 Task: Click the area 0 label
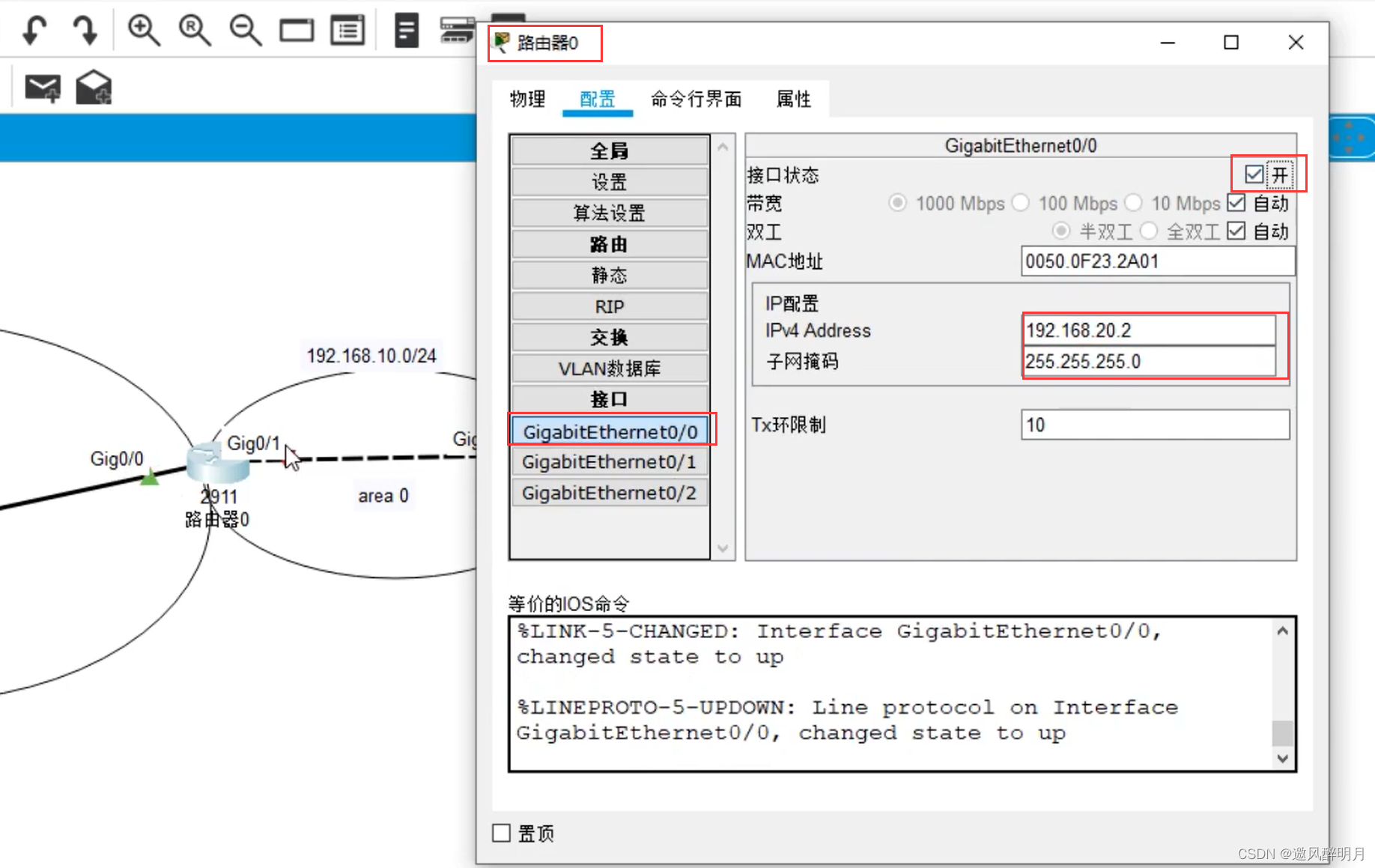(383, 496)
